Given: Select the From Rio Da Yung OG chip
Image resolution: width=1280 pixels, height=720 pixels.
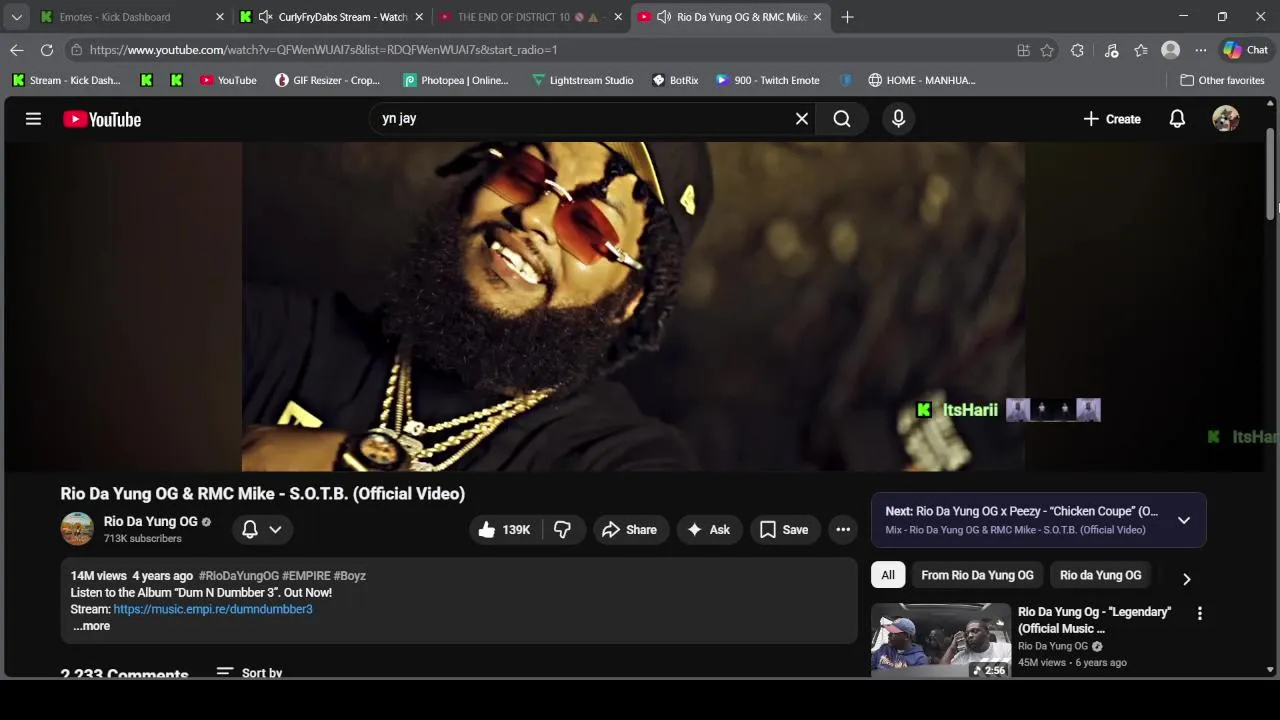Looking at the screenshot, I should pyautogui.click(x=977, y=575).
